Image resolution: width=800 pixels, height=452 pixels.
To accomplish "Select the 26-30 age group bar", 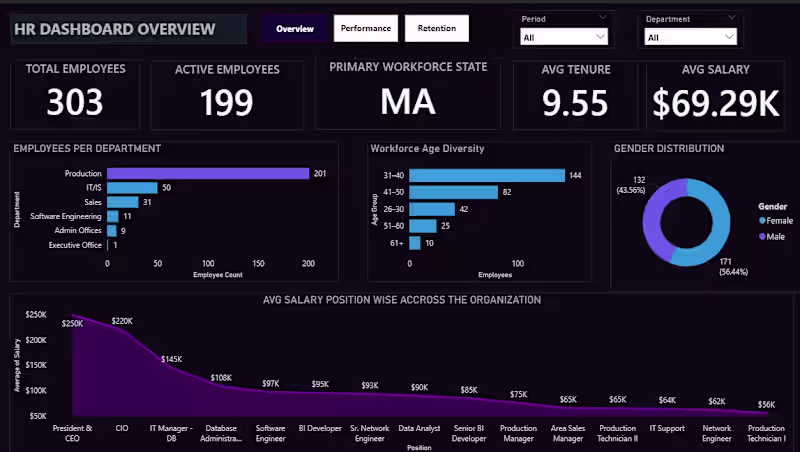I will tap(432, 209).
